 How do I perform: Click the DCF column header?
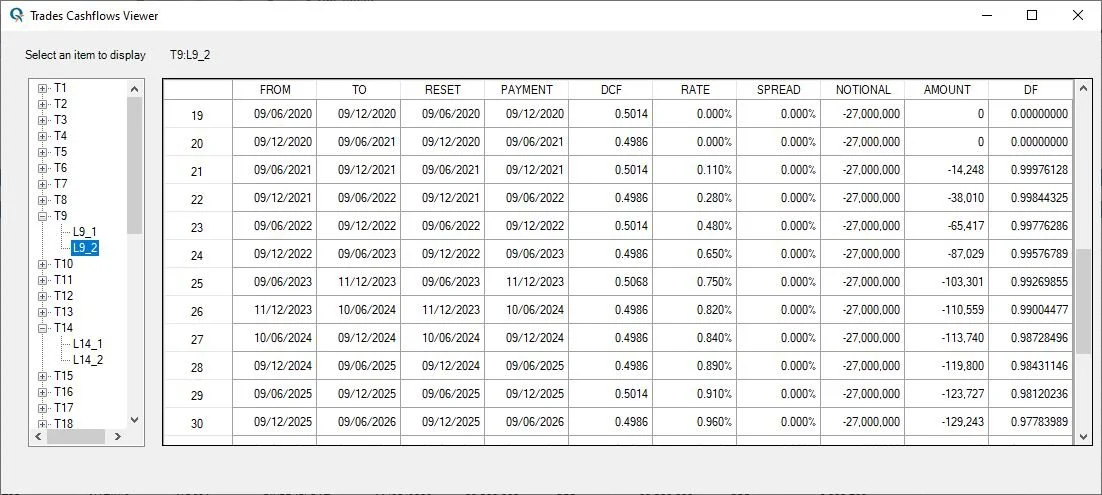tap(611, 90)
